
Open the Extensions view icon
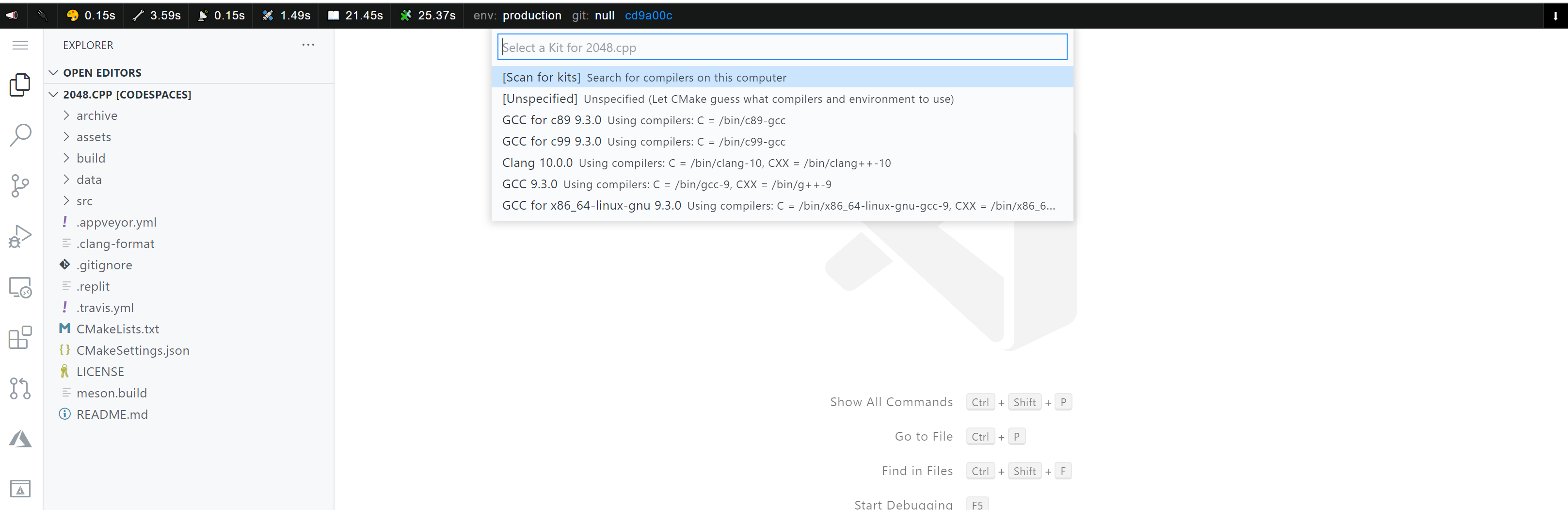21,338
